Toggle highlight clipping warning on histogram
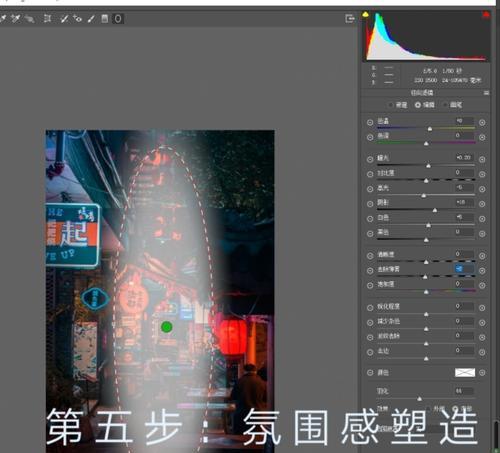The height and width of the screenshot is (453, 500). 486,15
